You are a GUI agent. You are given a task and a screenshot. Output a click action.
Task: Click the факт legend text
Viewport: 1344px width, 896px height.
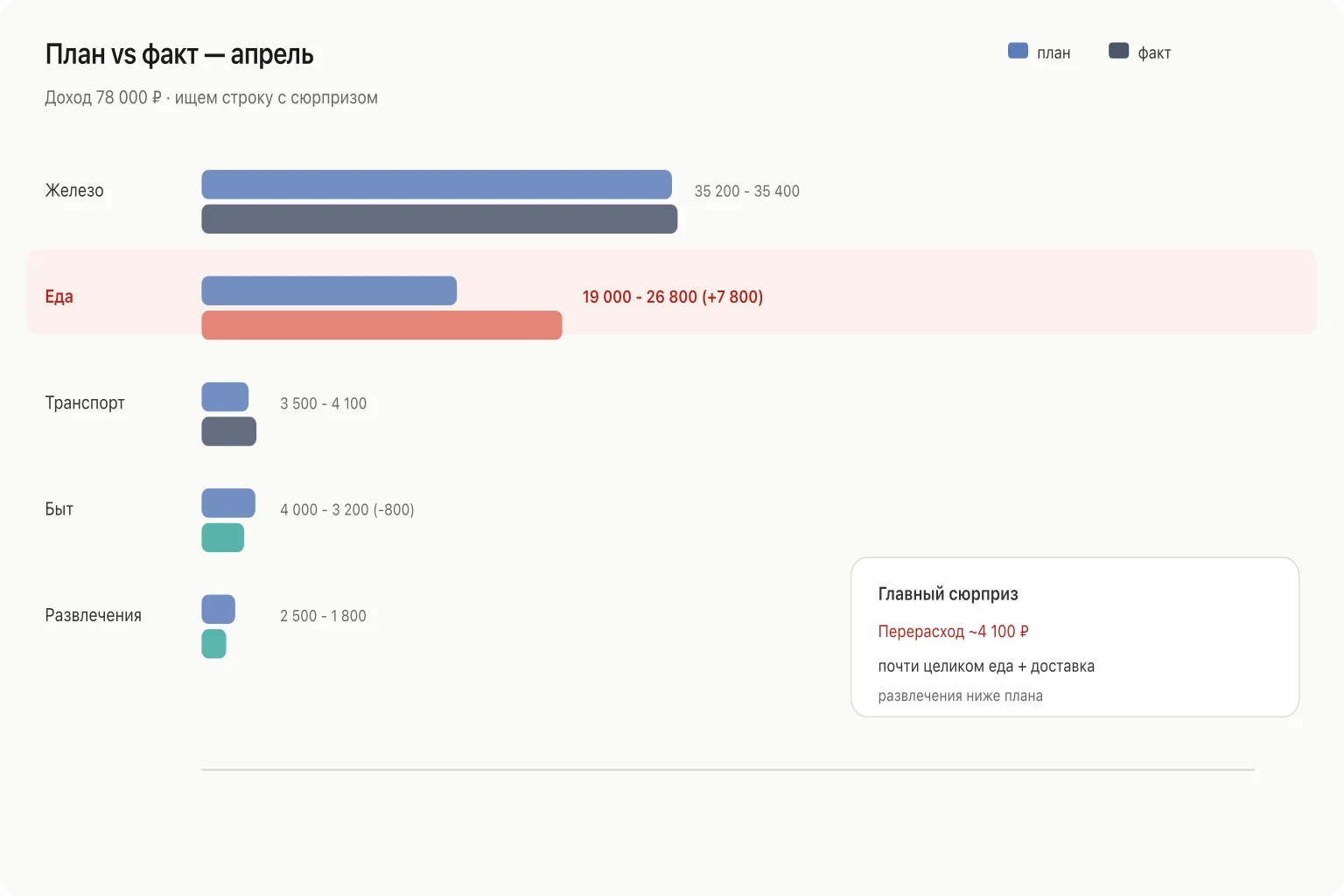[x=1154, y=53]
